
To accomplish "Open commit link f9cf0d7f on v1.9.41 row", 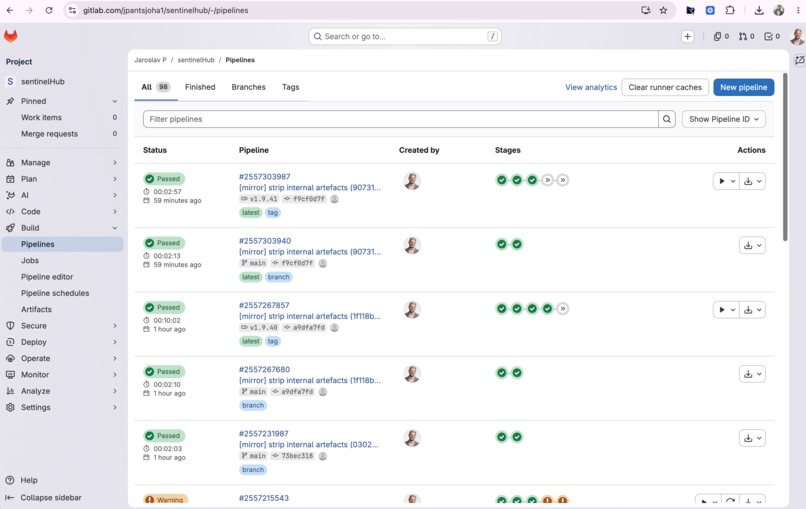I will pos(308,199).
